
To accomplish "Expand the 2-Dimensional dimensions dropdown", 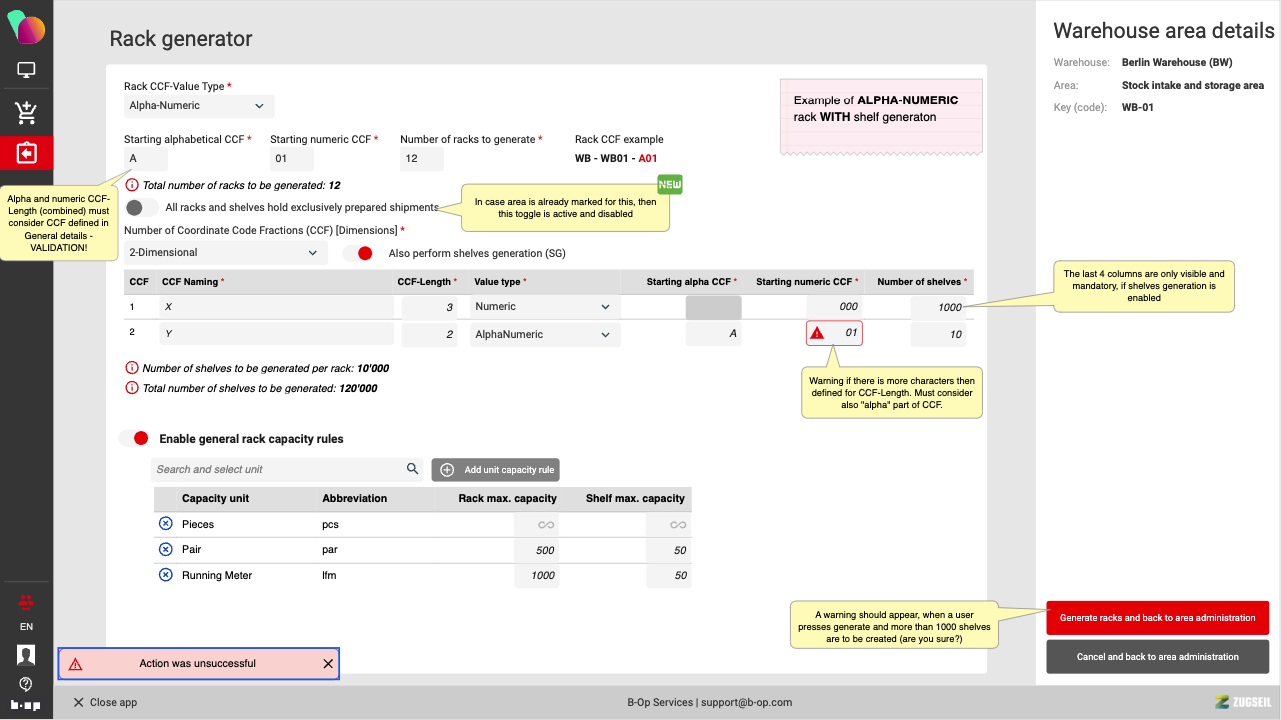I will [225, 253].
